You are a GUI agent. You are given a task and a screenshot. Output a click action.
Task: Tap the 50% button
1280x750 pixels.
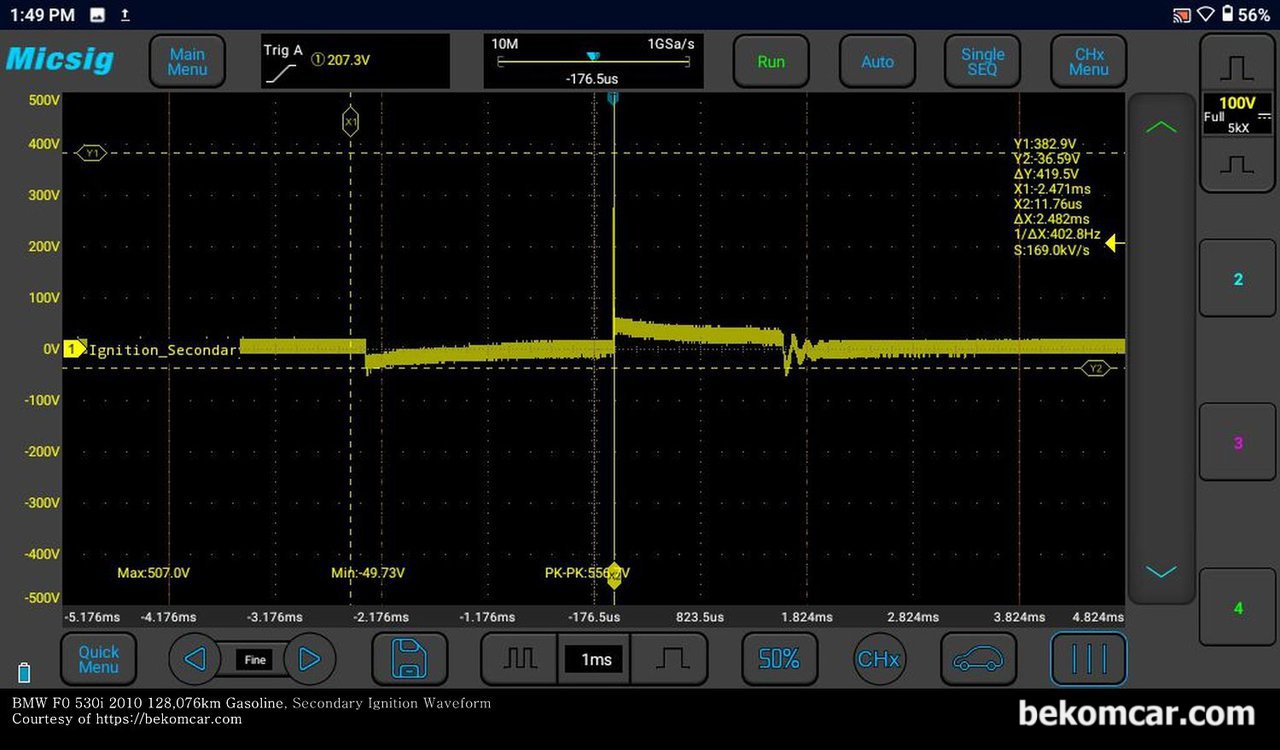tap(779, 659)
